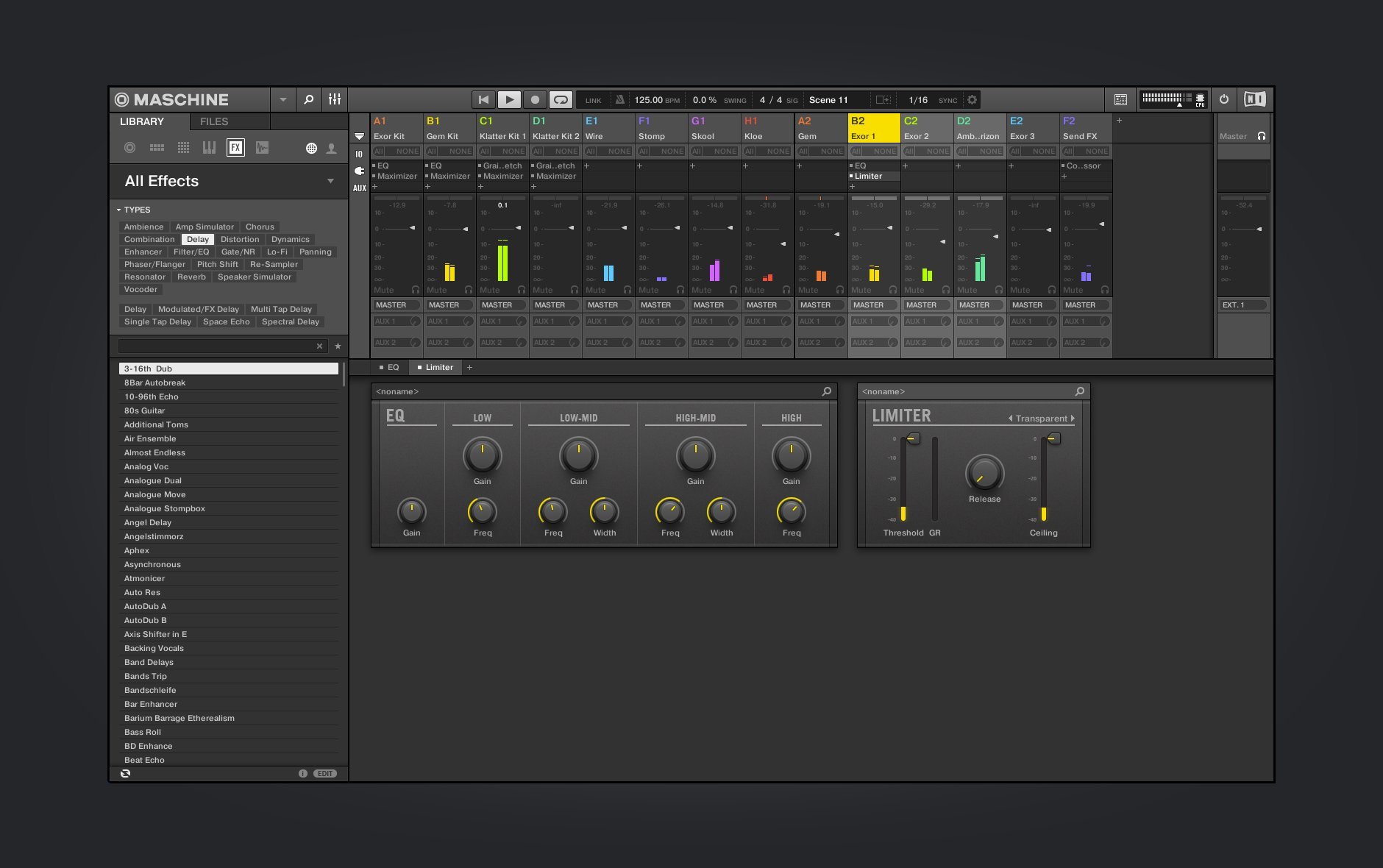
Task: Click the Record button in transport
Action: click(535, 100)
